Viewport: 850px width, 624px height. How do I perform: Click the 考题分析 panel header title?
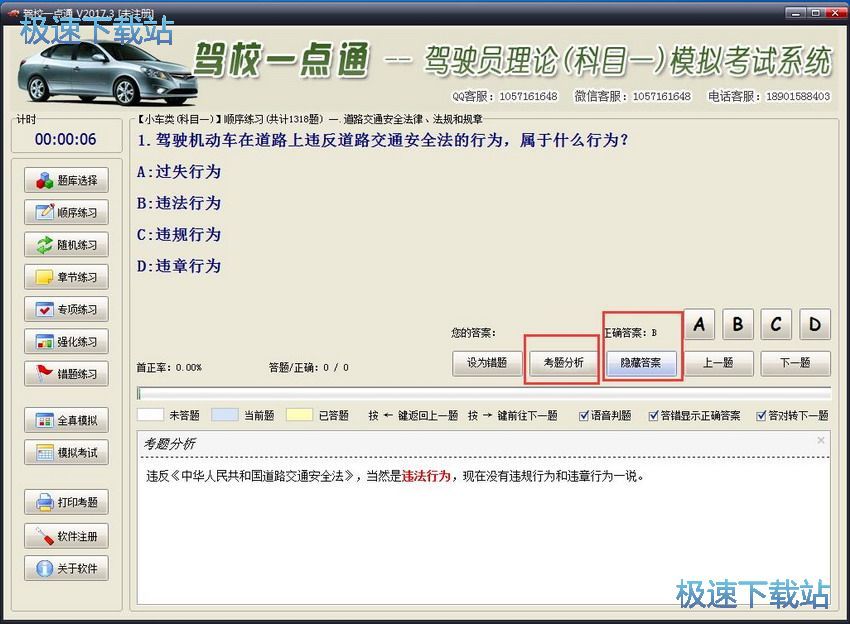tap(169, 444)
